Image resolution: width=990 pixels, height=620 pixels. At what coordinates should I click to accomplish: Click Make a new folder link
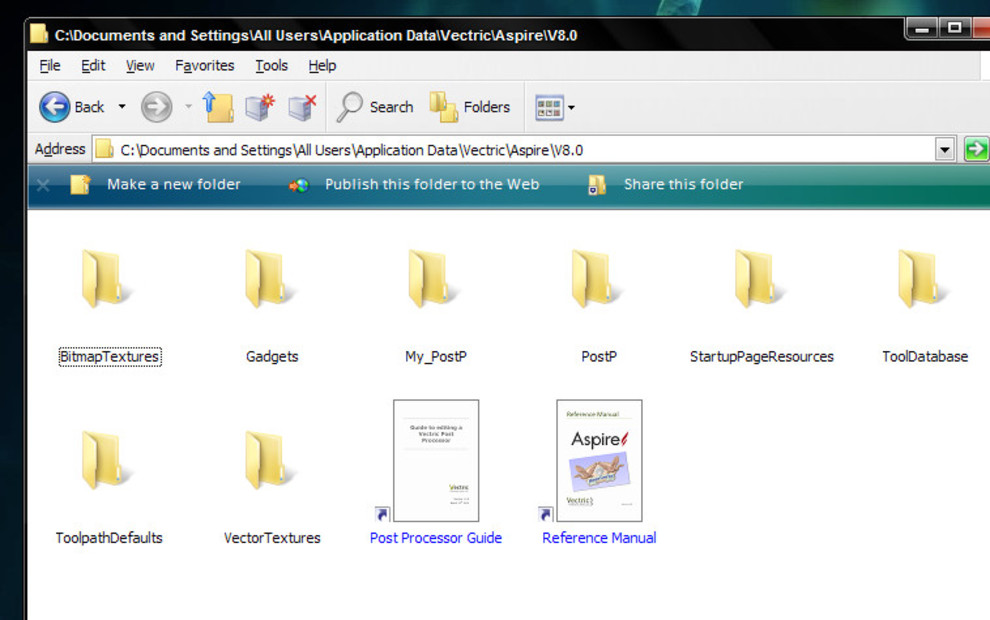click(x=174, y=184)
